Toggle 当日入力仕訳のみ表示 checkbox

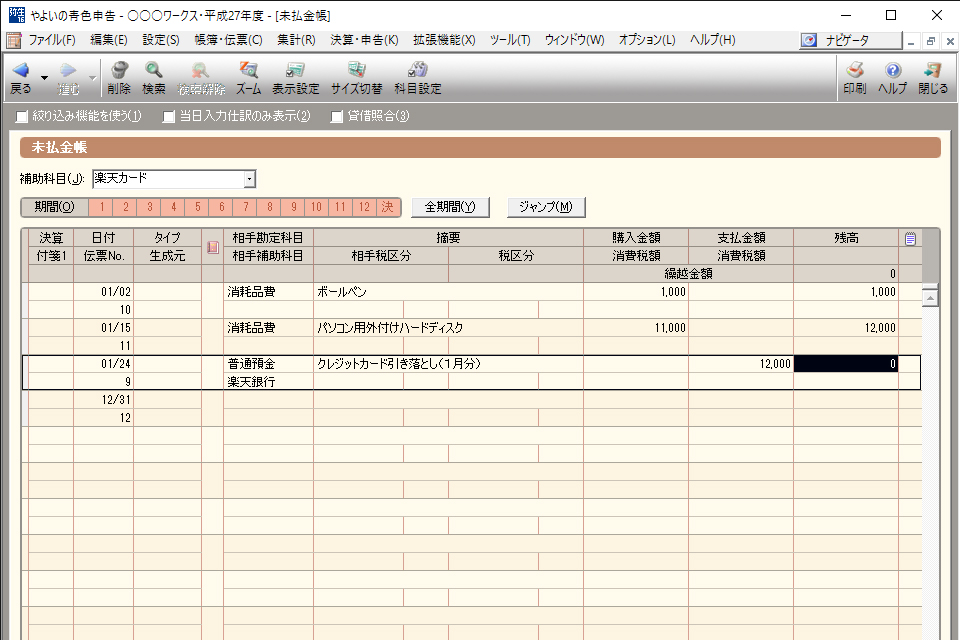coord(169,116)
